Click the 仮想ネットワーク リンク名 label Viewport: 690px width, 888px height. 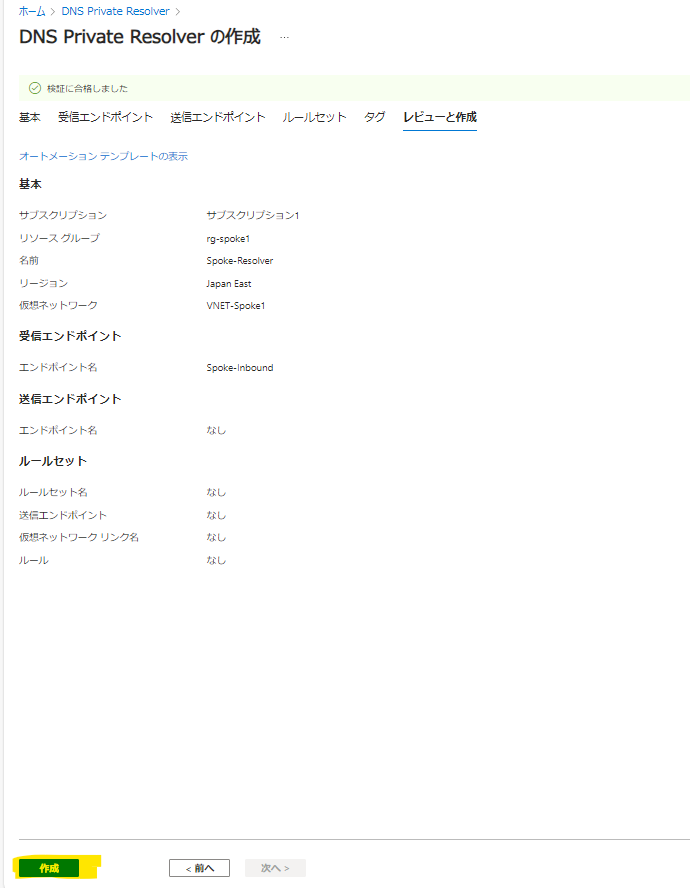[79, 537]
